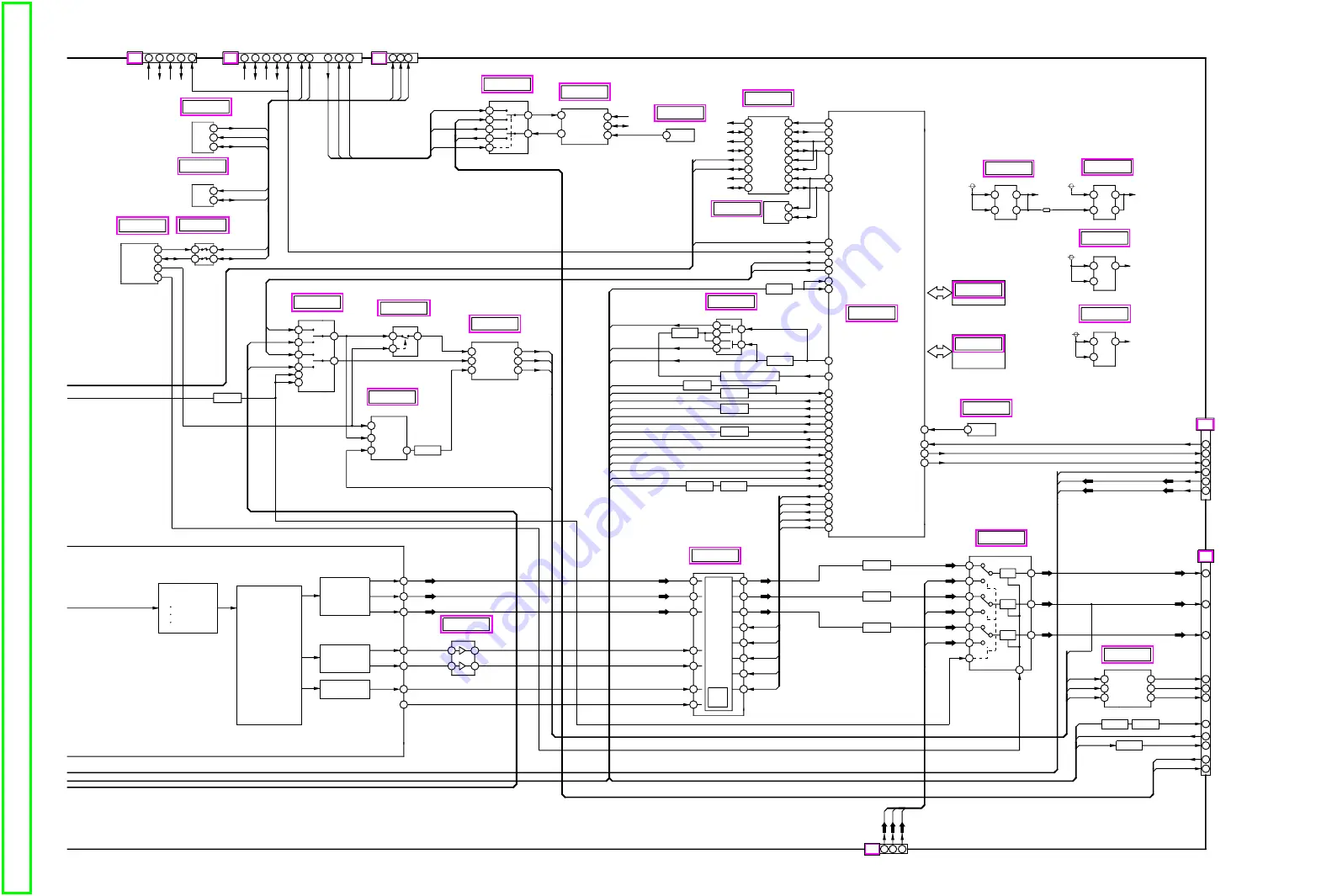
Task: Click the magenta box on the five-pin top-left connector
Action: 135,58
